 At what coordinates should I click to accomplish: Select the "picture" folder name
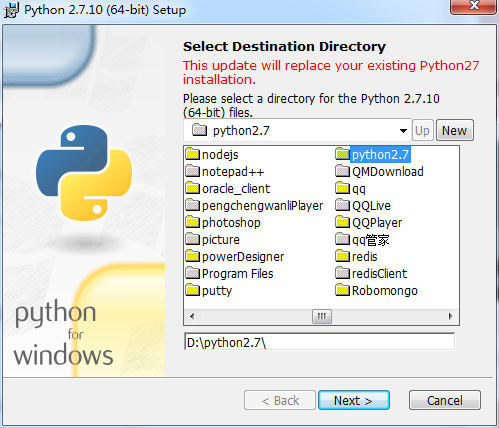(x=221, y=240)
